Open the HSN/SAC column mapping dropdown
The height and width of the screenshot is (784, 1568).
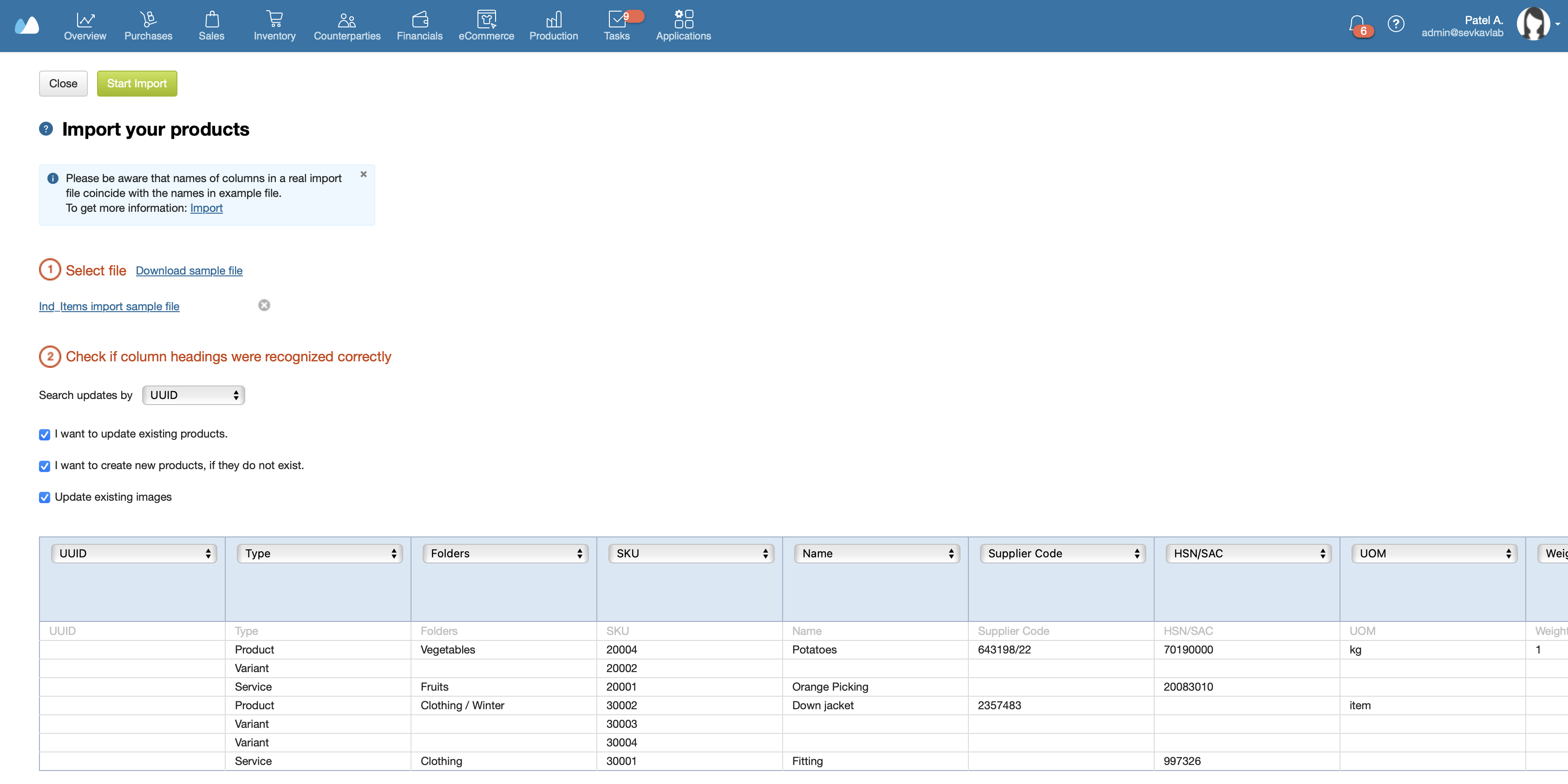click(x=1248, y=553)
